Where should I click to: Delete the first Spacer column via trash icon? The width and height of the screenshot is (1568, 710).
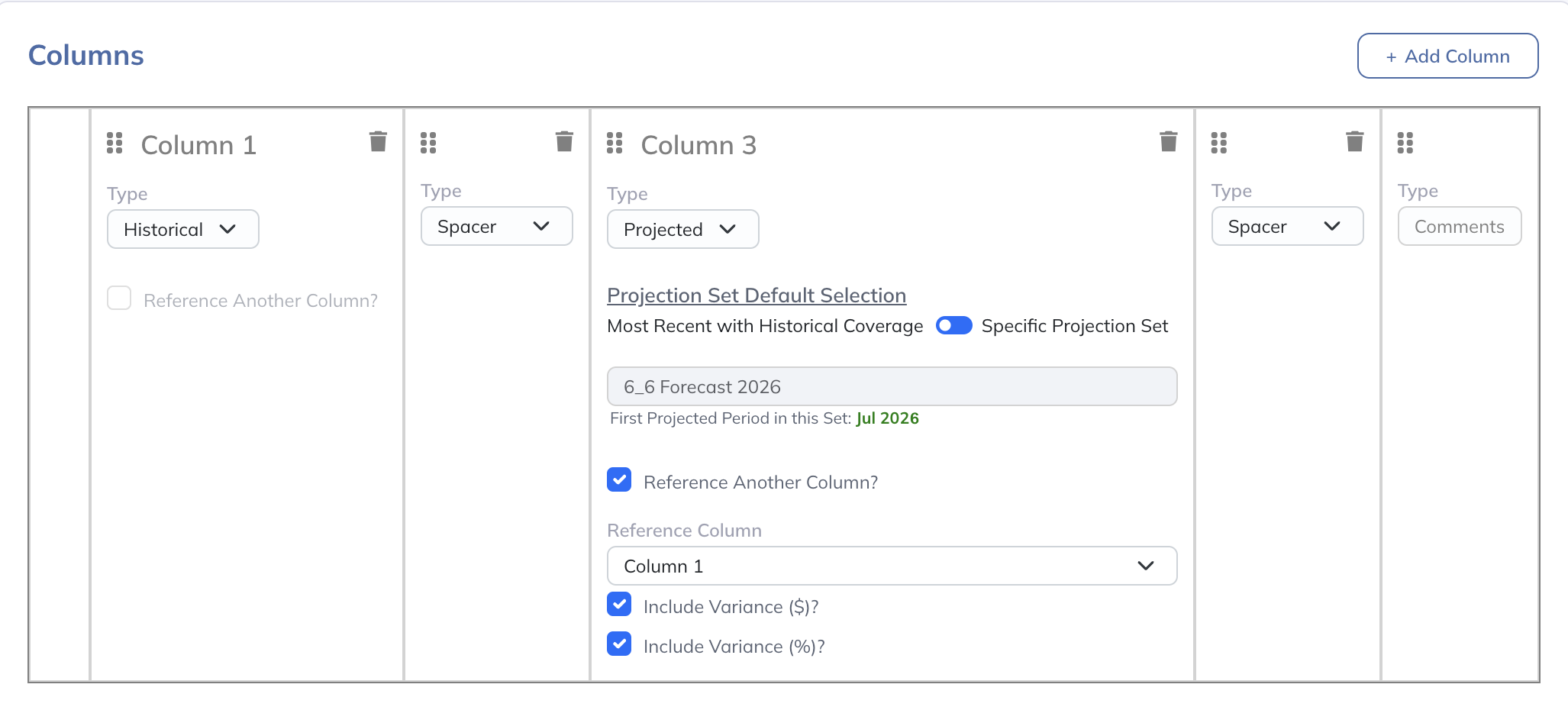[x=564, y=141]
